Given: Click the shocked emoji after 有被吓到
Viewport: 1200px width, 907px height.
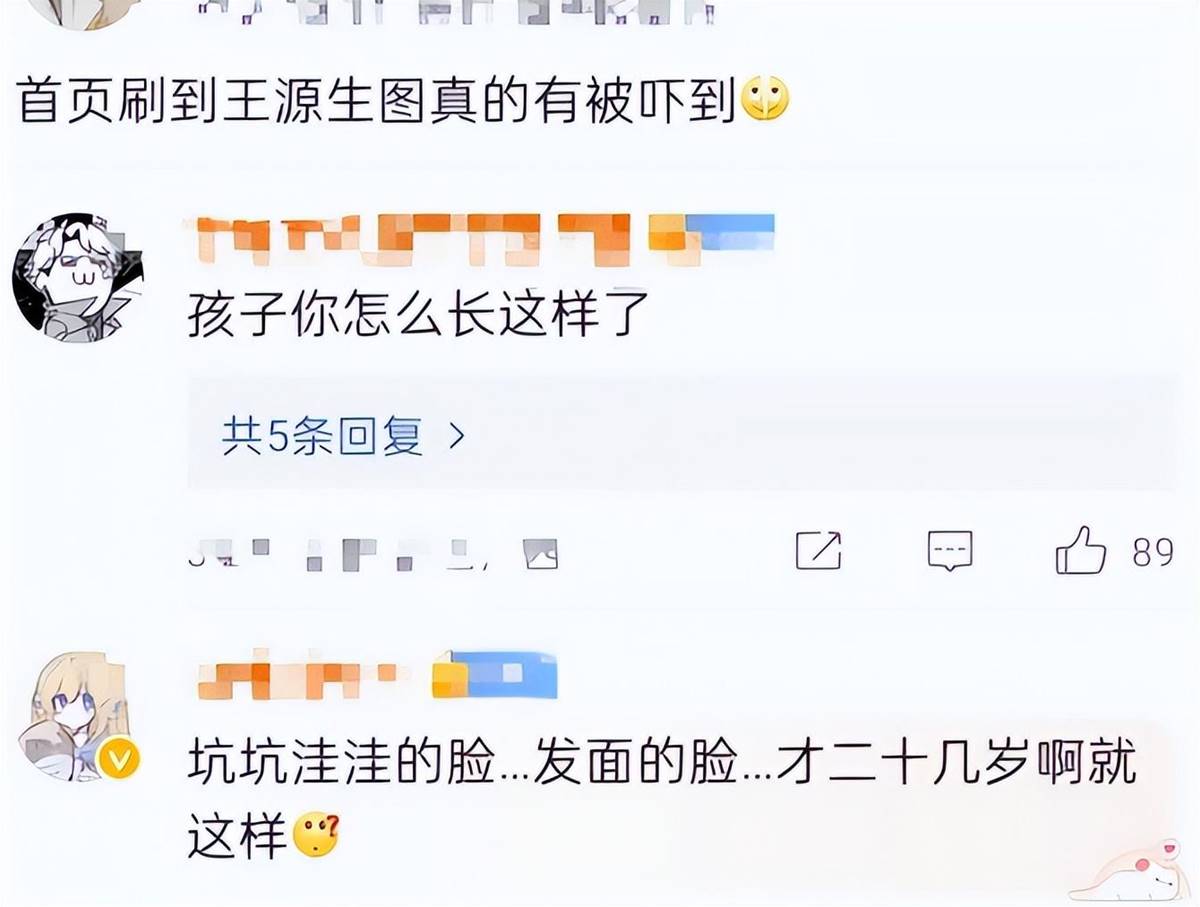Looking at the screenshot, I should click(x=765, y=100).
